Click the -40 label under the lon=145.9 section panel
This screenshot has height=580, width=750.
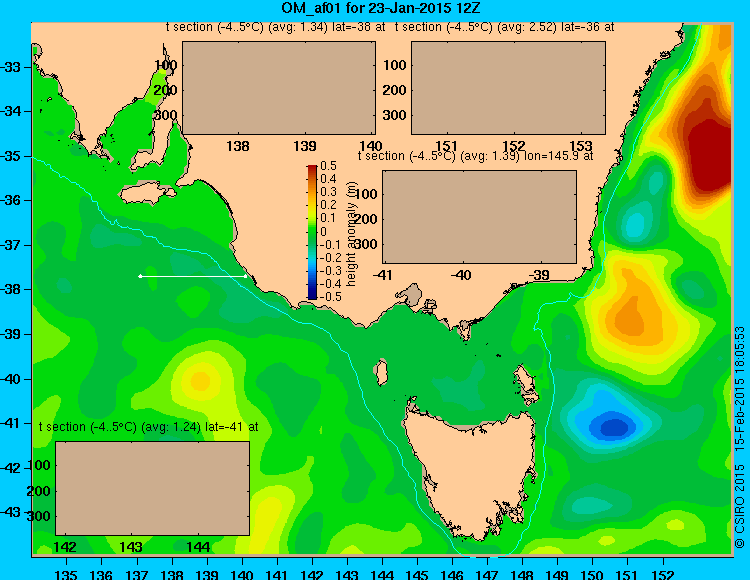pos(461,275)
